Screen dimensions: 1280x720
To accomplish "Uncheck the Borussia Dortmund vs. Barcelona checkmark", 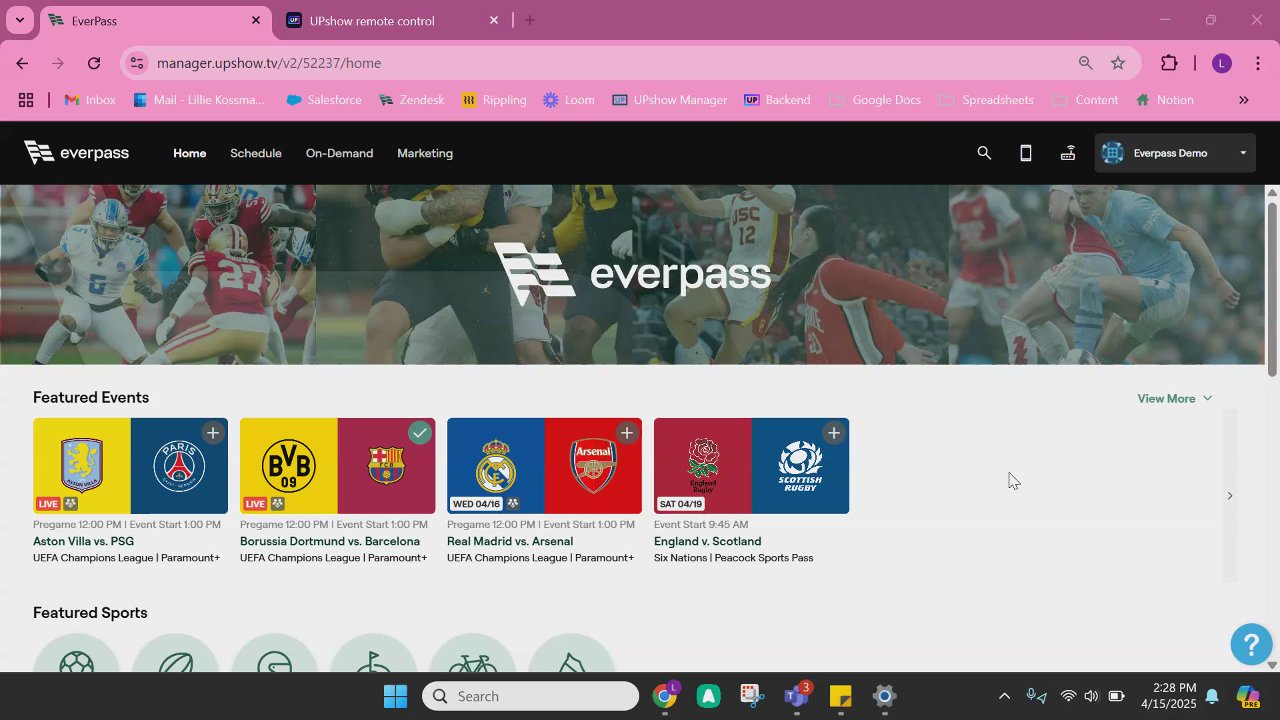I will click(420, 433).
